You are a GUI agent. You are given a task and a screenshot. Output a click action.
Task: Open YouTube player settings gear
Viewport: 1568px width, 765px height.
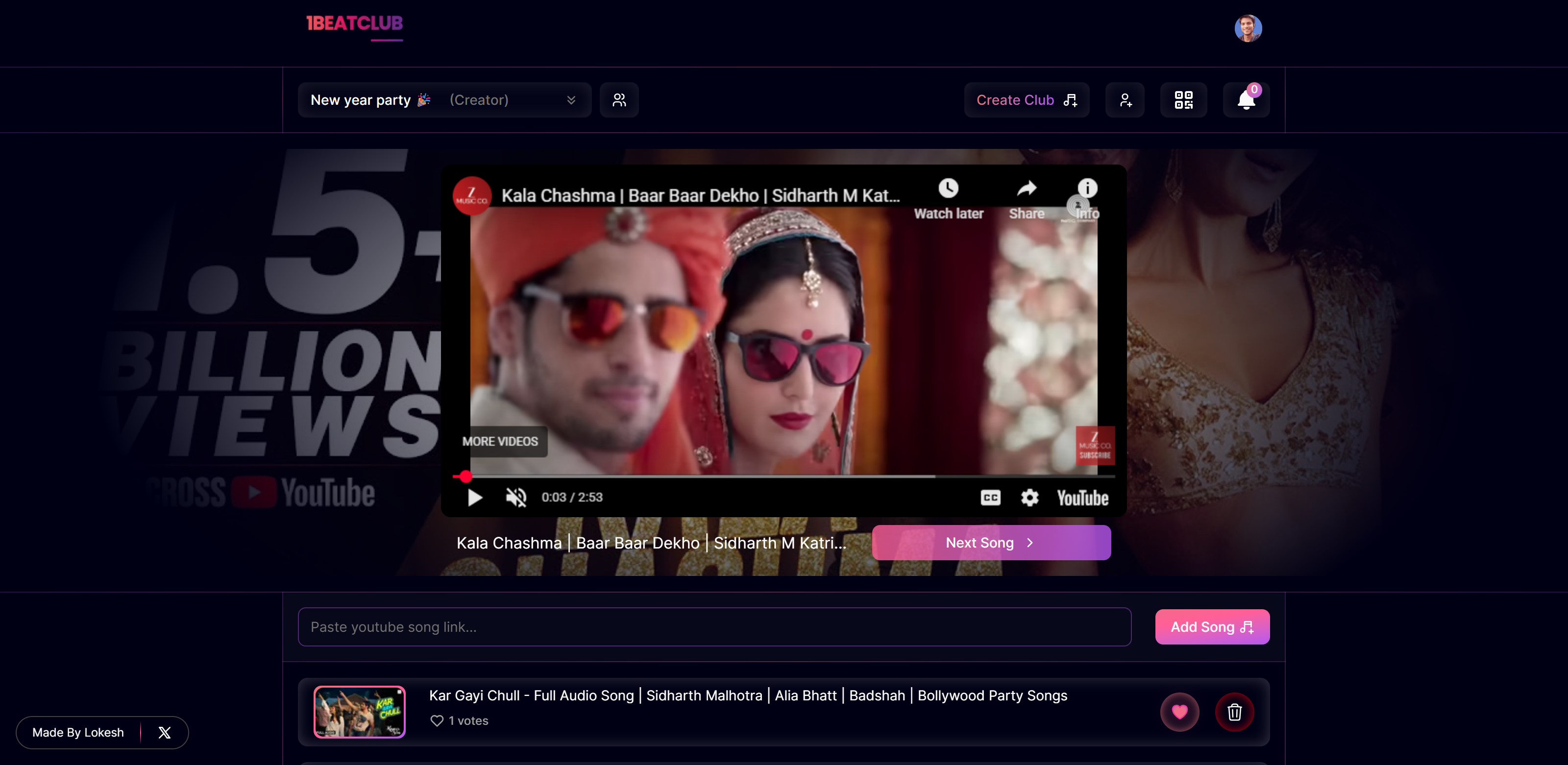[x=1029, y=497]
